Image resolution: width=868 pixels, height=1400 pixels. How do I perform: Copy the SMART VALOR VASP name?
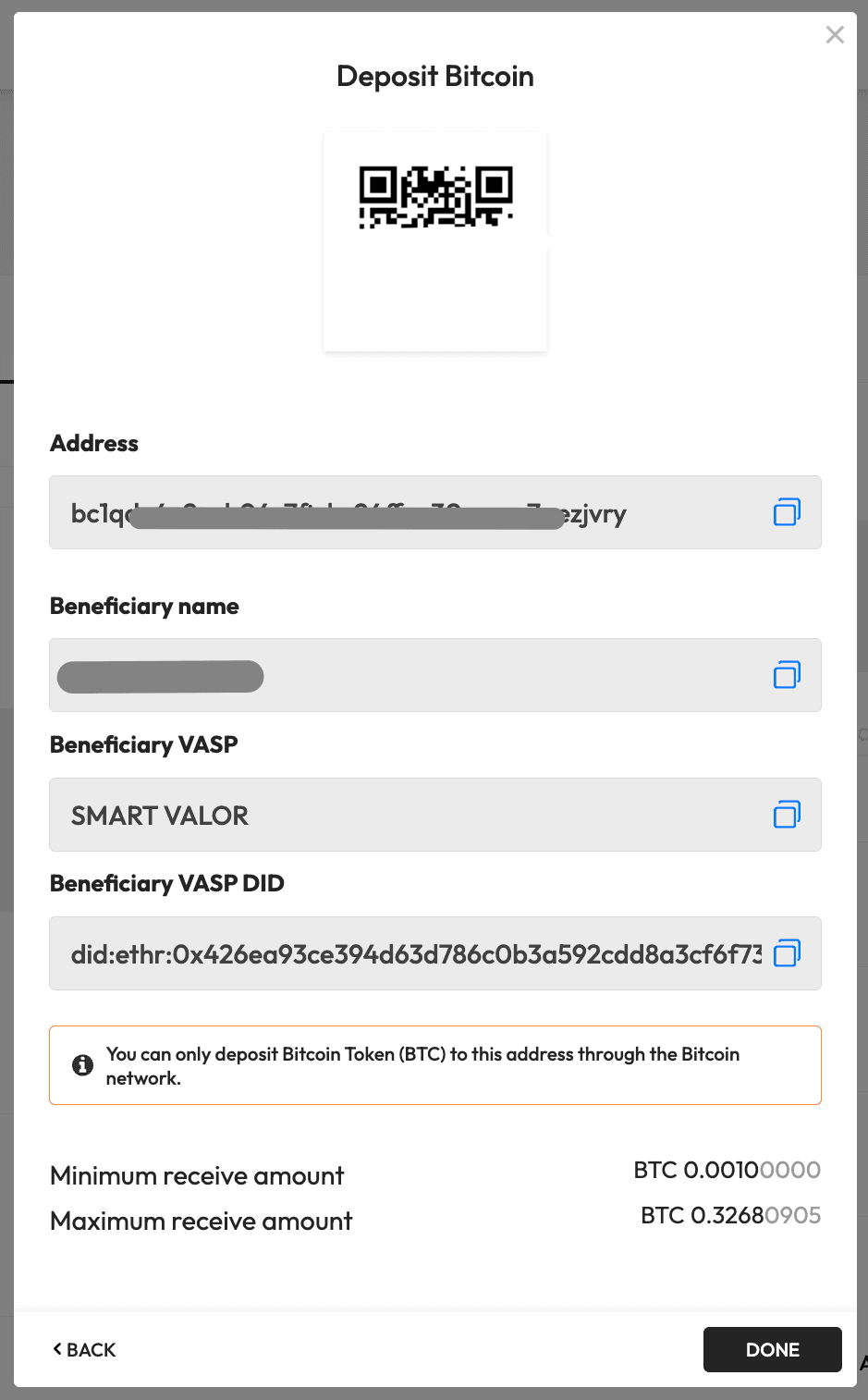click(787, 815)
